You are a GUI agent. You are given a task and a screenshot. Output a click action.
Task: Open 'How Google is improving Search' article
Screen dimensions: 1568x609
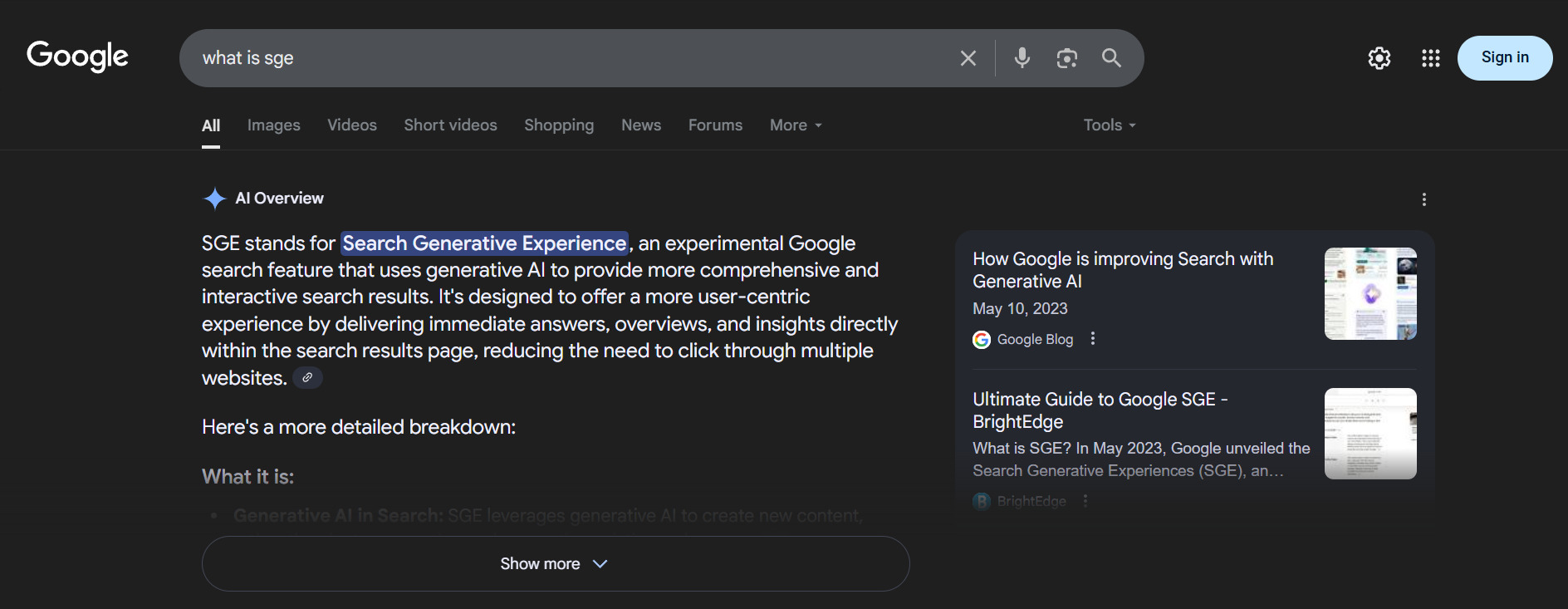click(1123, 270)
